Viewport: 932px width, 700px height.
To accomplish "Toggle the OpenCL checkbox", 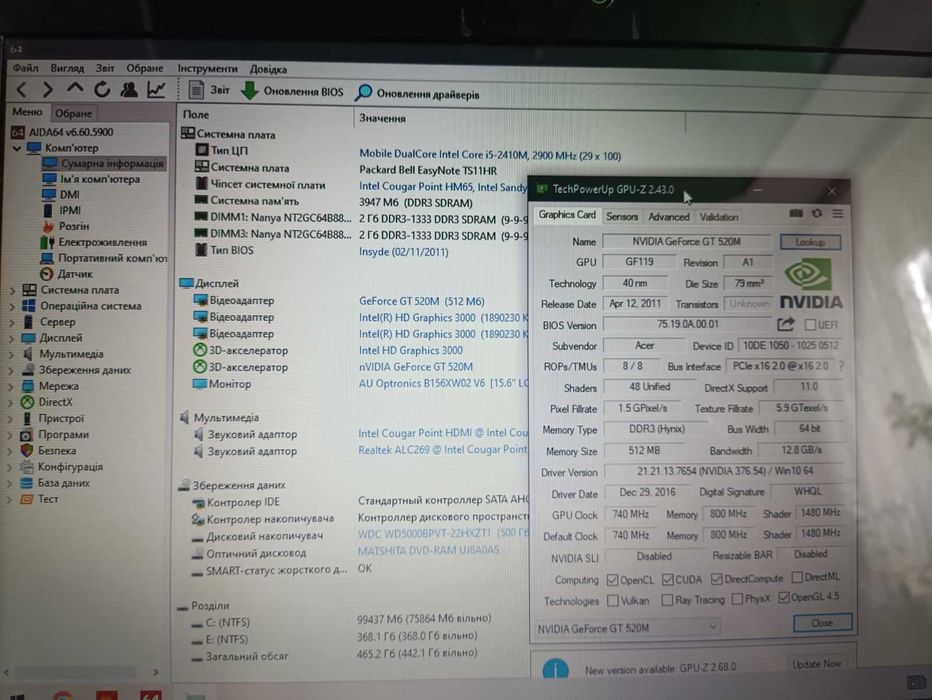I will coord(612,580).
